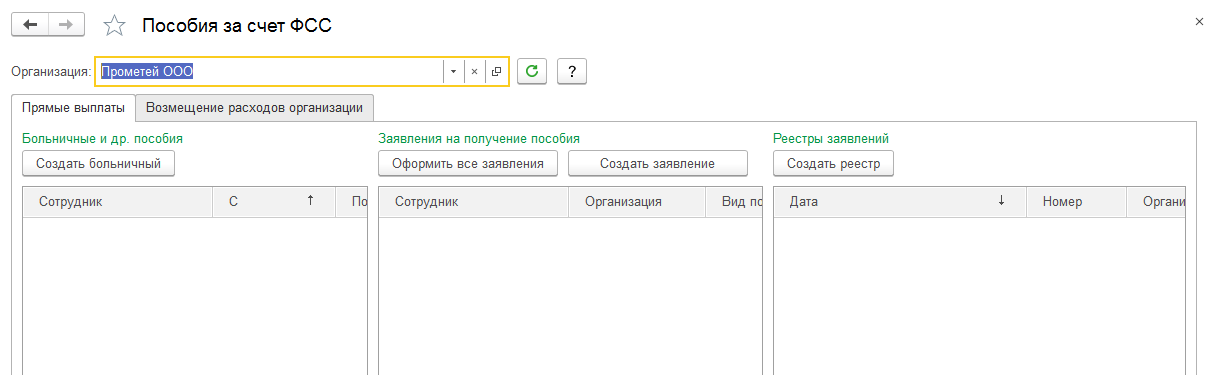
Task: Select the Сотрудник column header in the sick leaves table
Action: [118, 201]
